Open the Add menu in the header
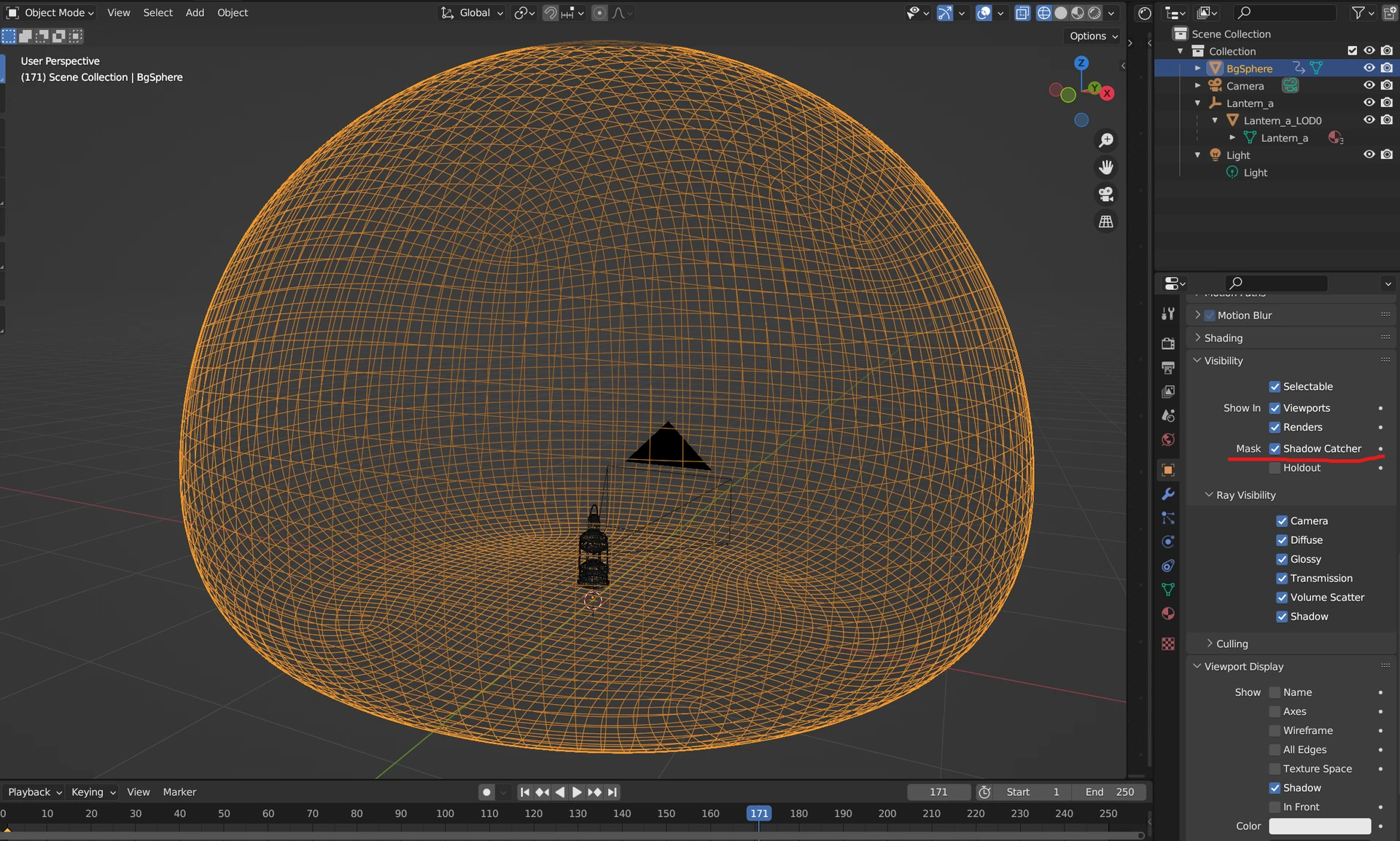This screenshot has height=841, width=1400. (x=194, y=12)
